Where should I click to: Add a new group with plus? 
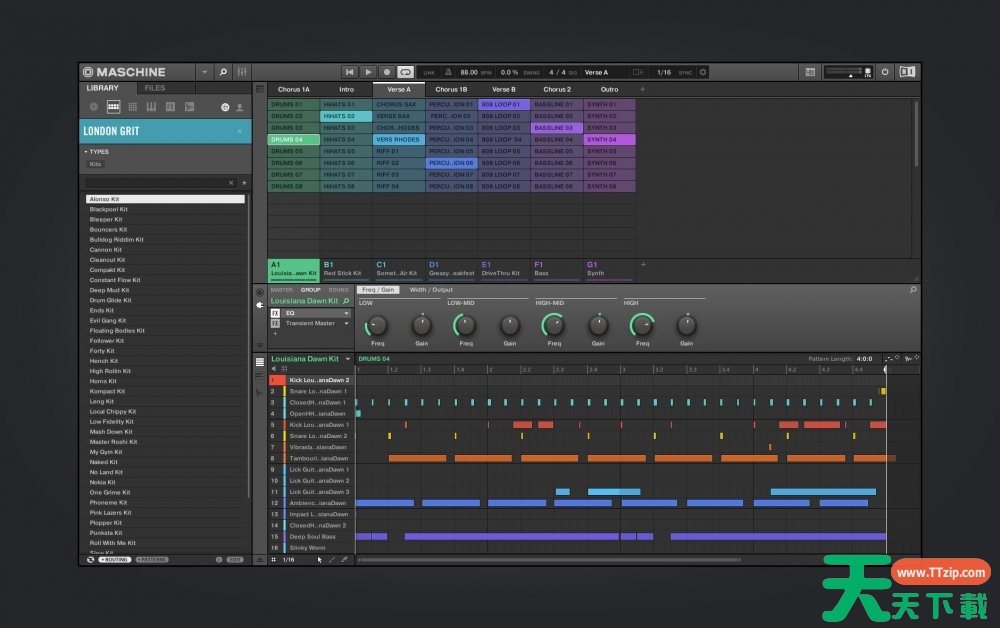tap(643, 265)
